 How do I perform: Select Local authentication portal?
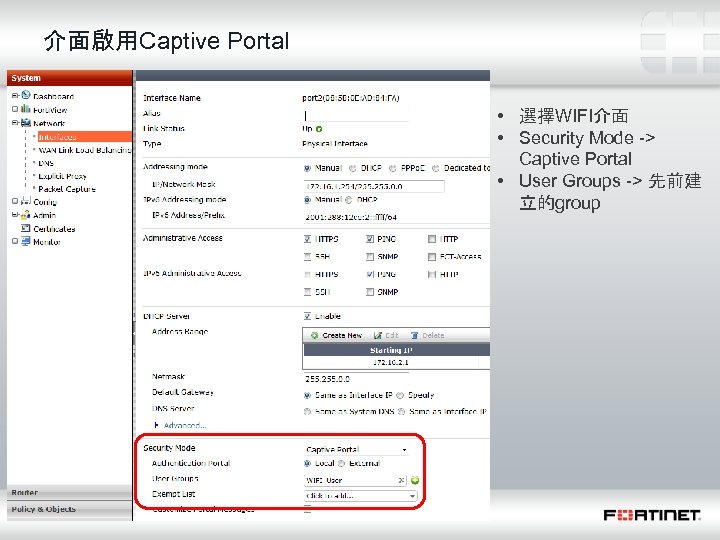[x=307, y=463]
